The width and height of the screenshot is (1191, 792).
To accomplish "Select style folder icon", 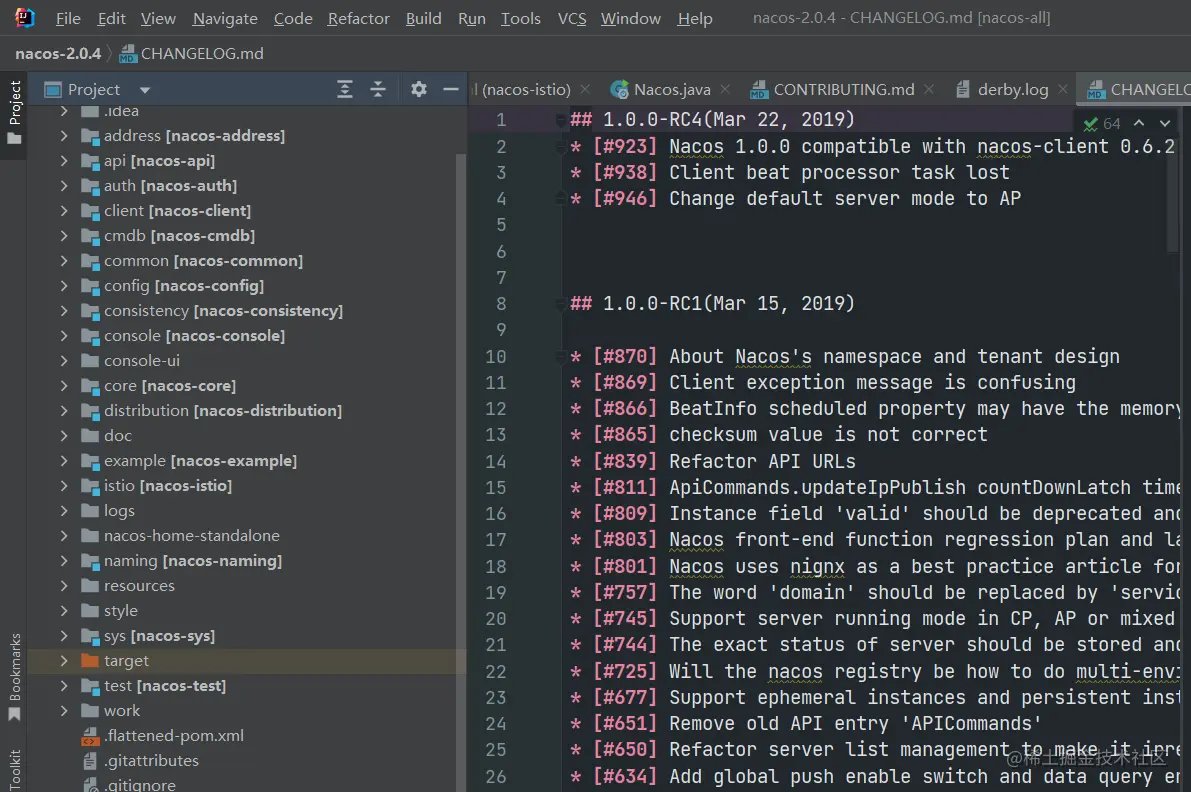I will tap(90, 611).
